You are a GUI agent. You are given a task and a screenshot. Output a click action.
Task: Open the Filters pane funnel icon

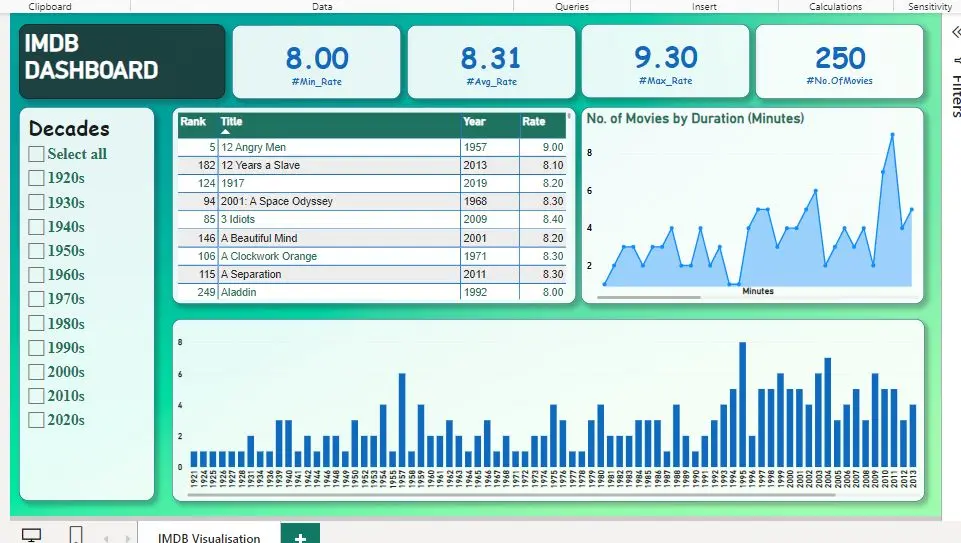click(x=957, y=61)
